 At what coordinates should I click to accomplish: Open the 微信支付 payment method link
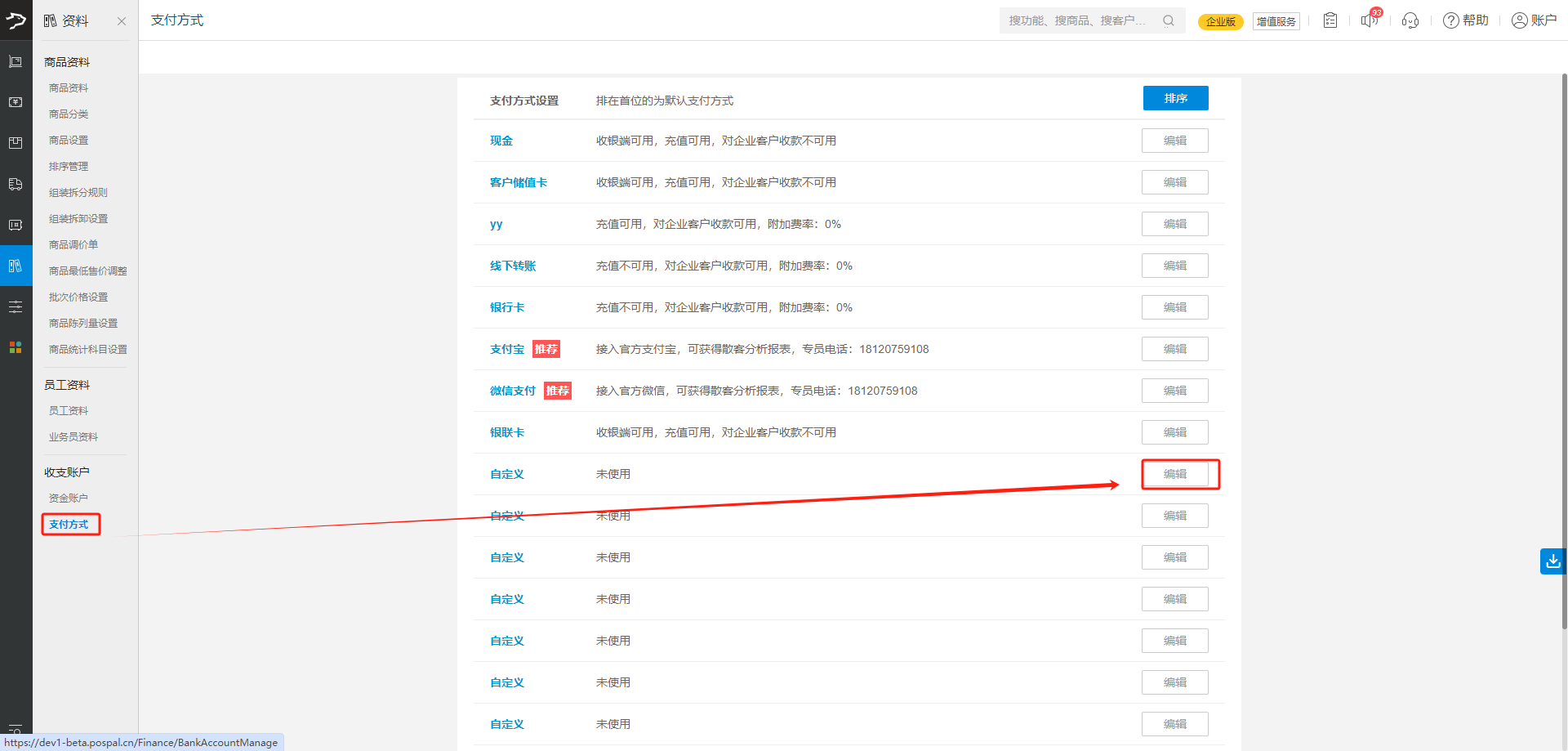click(513, 391)
